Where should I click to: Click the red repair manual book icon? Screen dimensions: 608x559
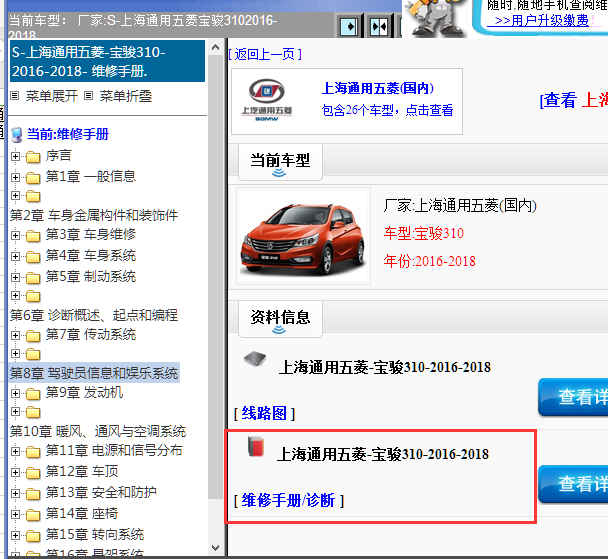click(256, 446)
